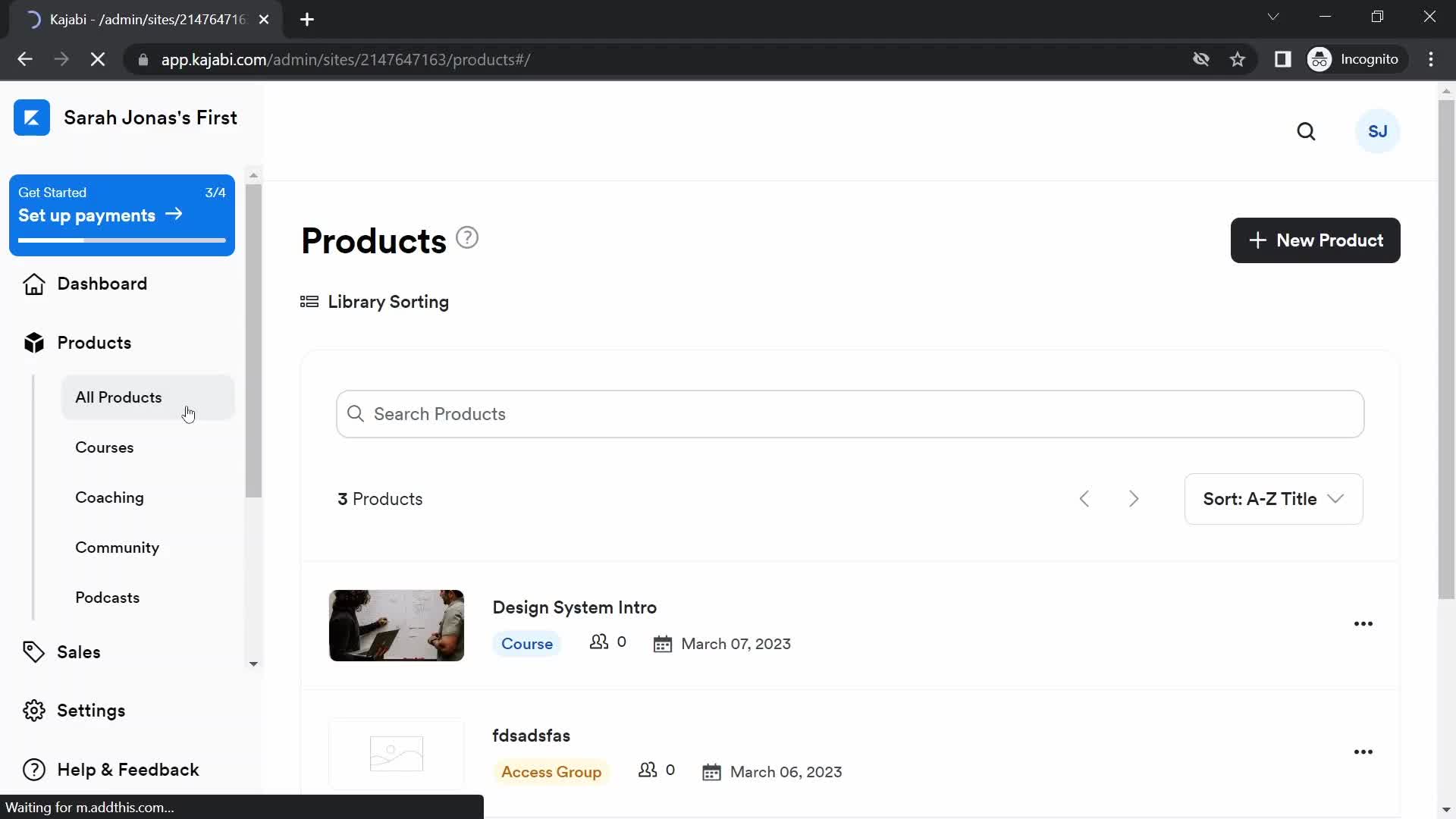The image size is (1456, 819).
Task: Open more options for fdsadsfas product
Action: coord(1363,752)
